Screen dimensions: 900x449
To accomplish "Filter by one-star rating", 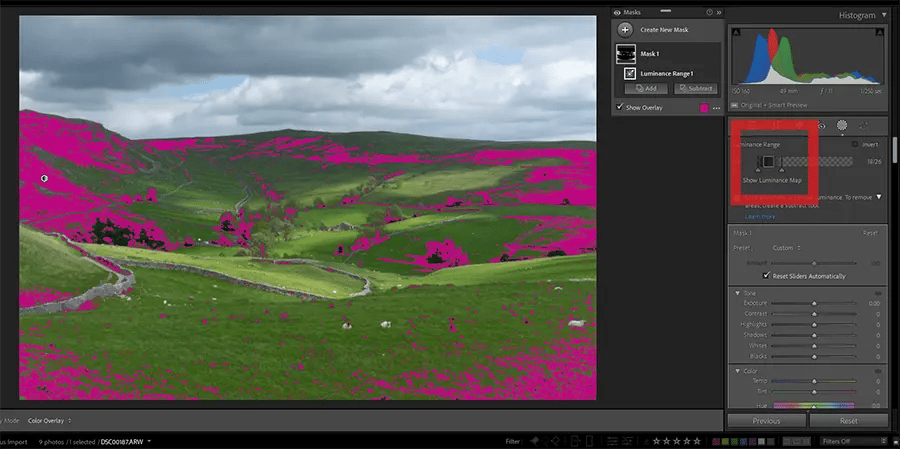I will tap(657, 442).
